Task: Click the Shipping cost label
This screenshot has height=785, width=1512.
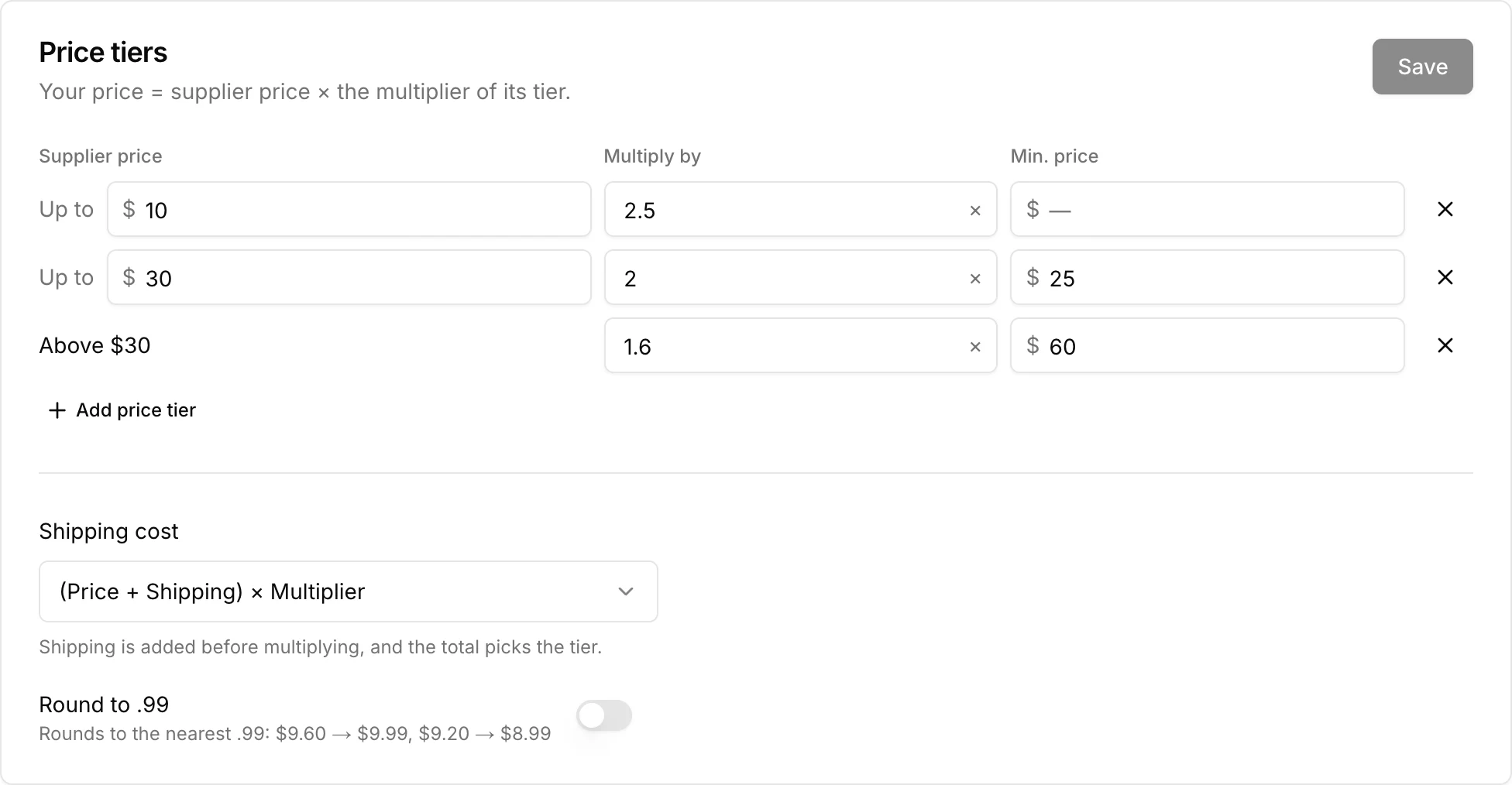Action: tap(108, 531)
